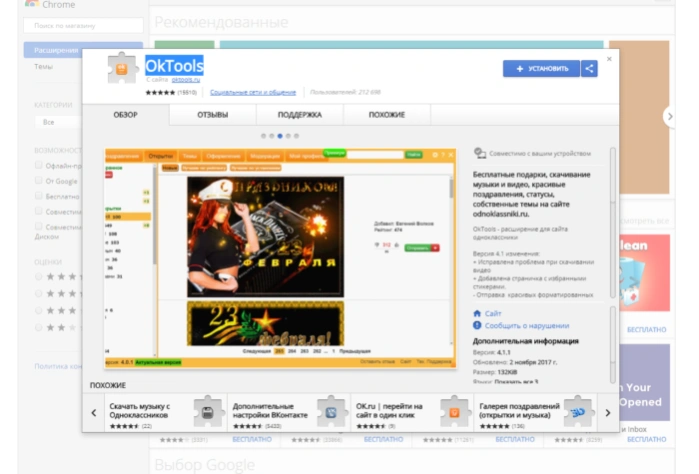Open Социальные сети и общение category link

pyautogui.click(x=253, y=92)
